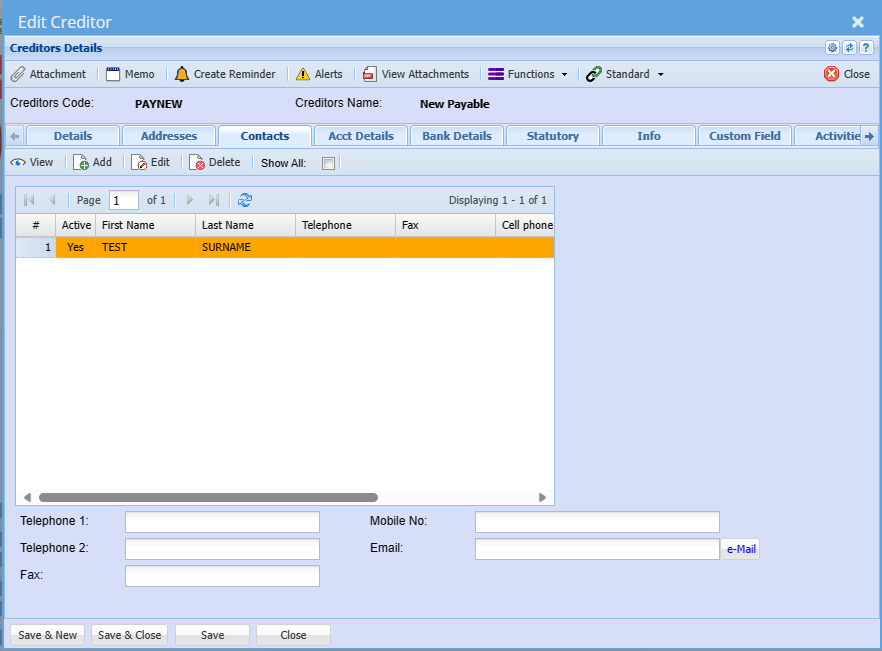The image size is (882, 651).
Task: Switch to the Bank Details tab
Action: (x=457, y=136)
